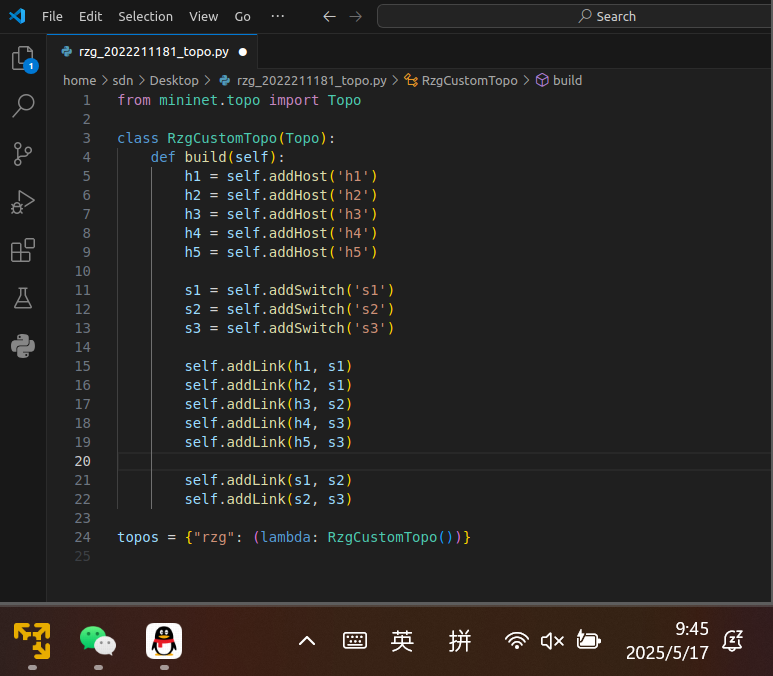This screenshot has height=676, width=773.
Task: Open the Source Control view
Action: [22, 153]
